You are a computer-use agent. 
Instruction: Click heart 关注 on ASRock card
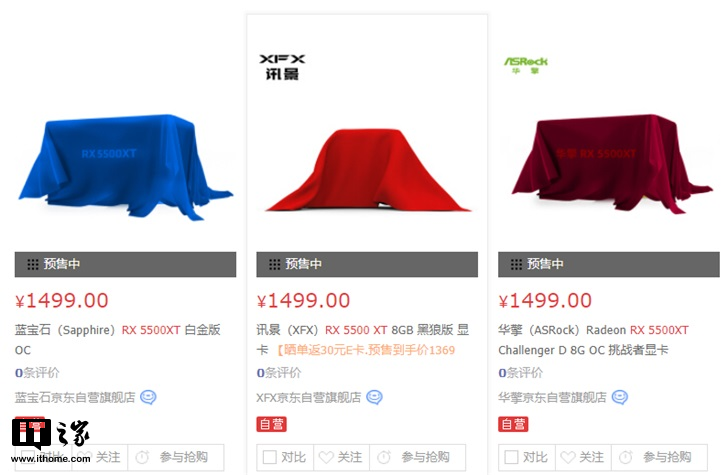(583, 457)
